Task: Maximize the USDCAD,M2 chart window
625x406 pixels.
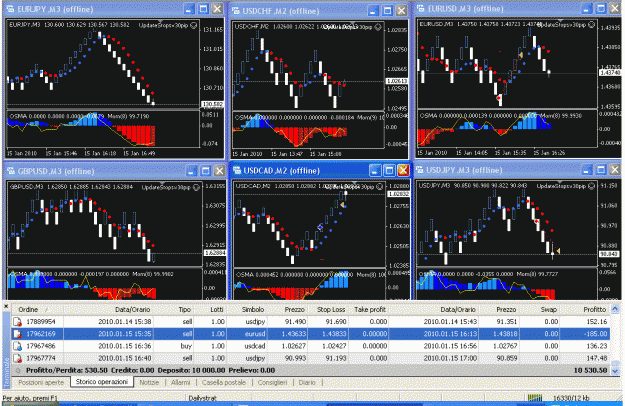Action: pos(389,171)
